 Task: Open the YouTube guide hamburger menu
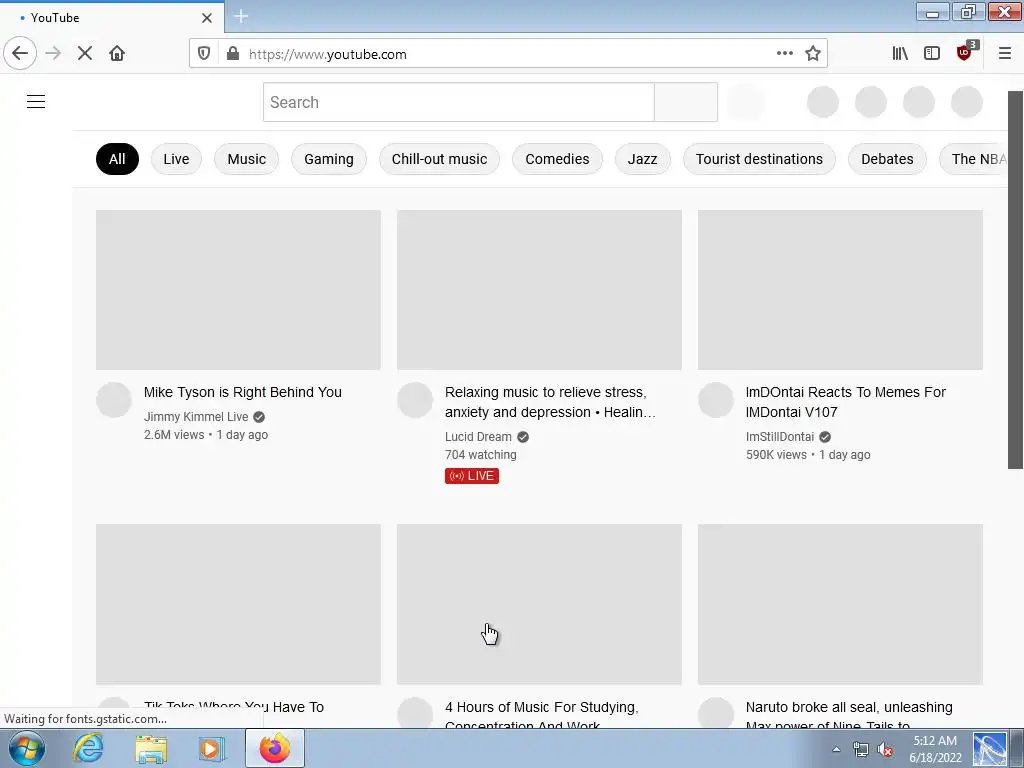(x=36, y=102)
